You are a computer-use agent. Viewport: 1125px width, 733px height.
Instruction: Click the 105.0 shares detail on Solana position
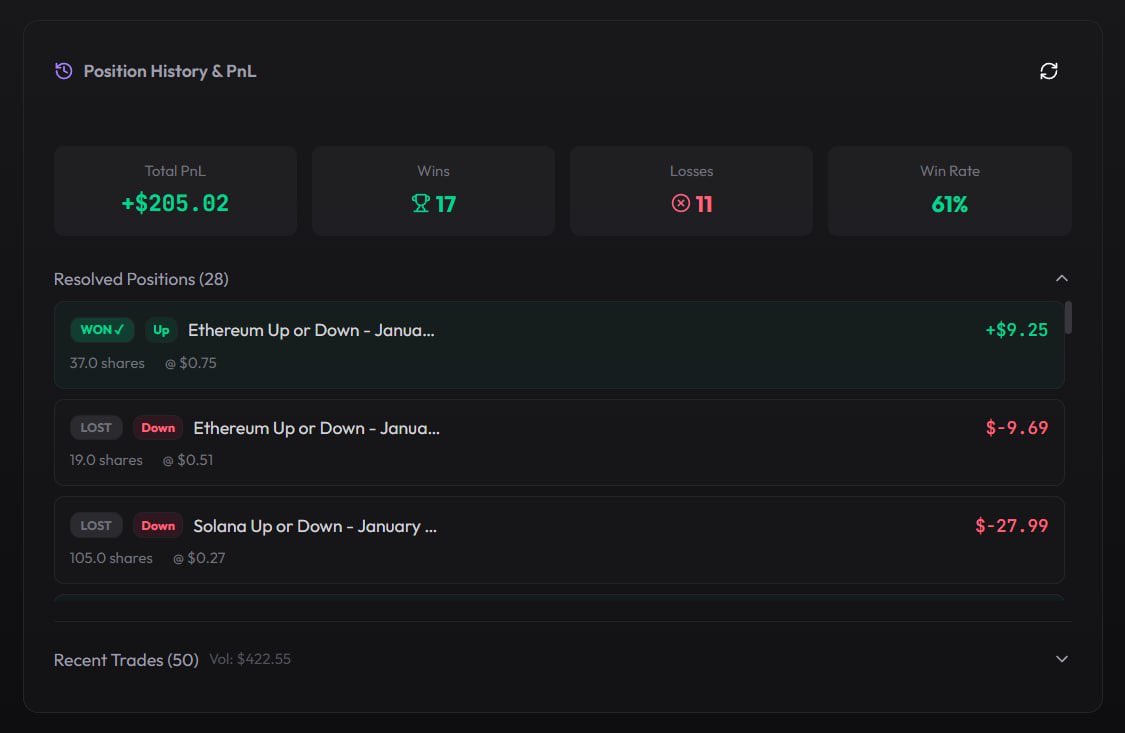[111, 558]
